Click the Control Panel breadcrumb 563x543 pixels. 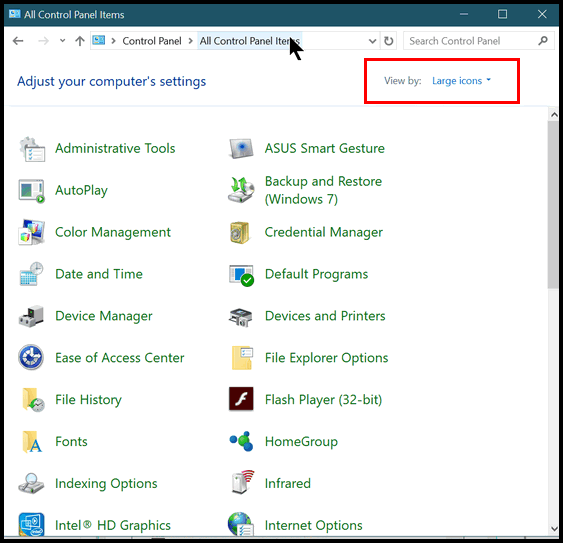click(152, 41)
